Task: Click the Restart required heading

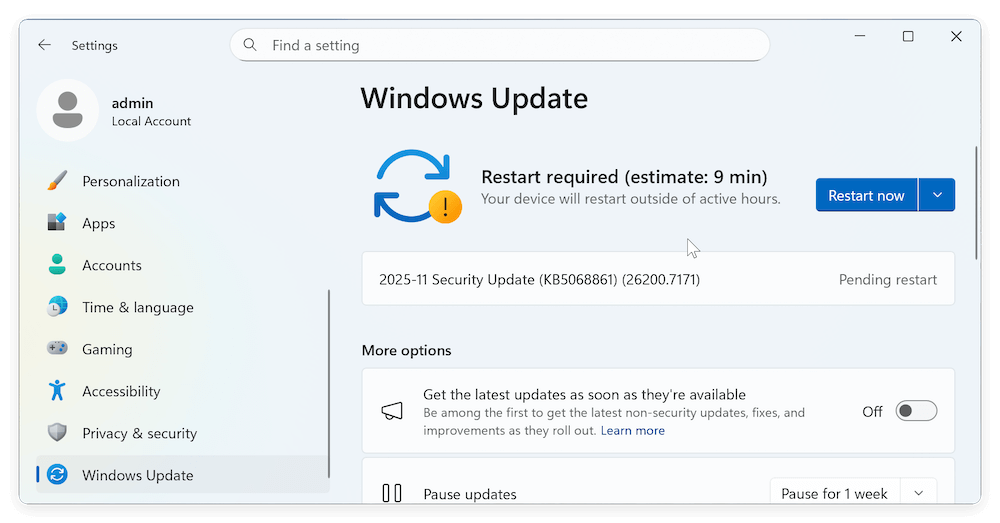Action: [x=624, y=177]
